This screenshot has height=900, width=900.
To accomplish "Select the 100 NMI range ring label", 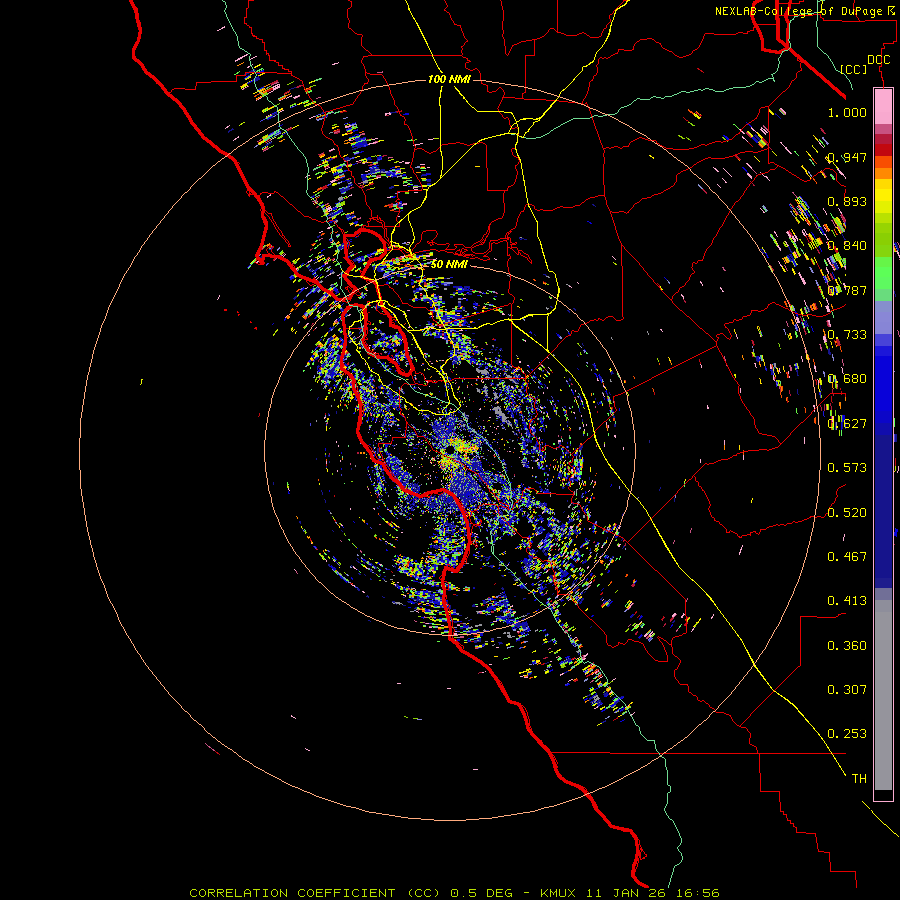I will click(449, 79).
